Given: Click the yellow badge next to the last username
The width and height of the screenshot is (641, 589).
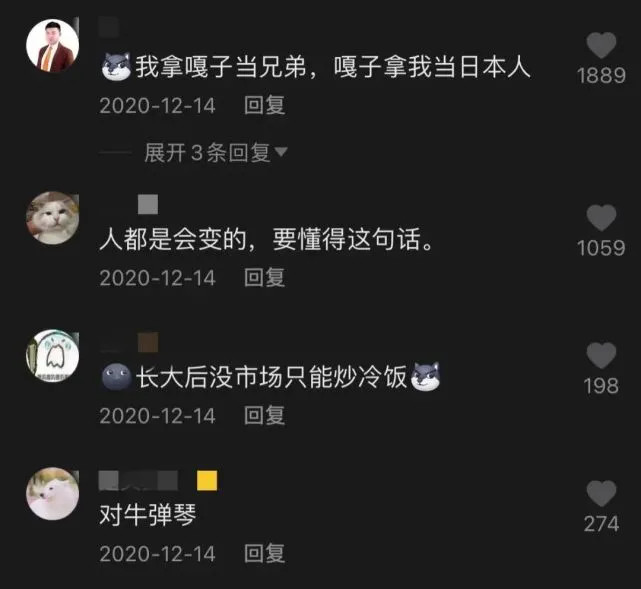Looking at the screenshot, I should click(x=207, y=480).
